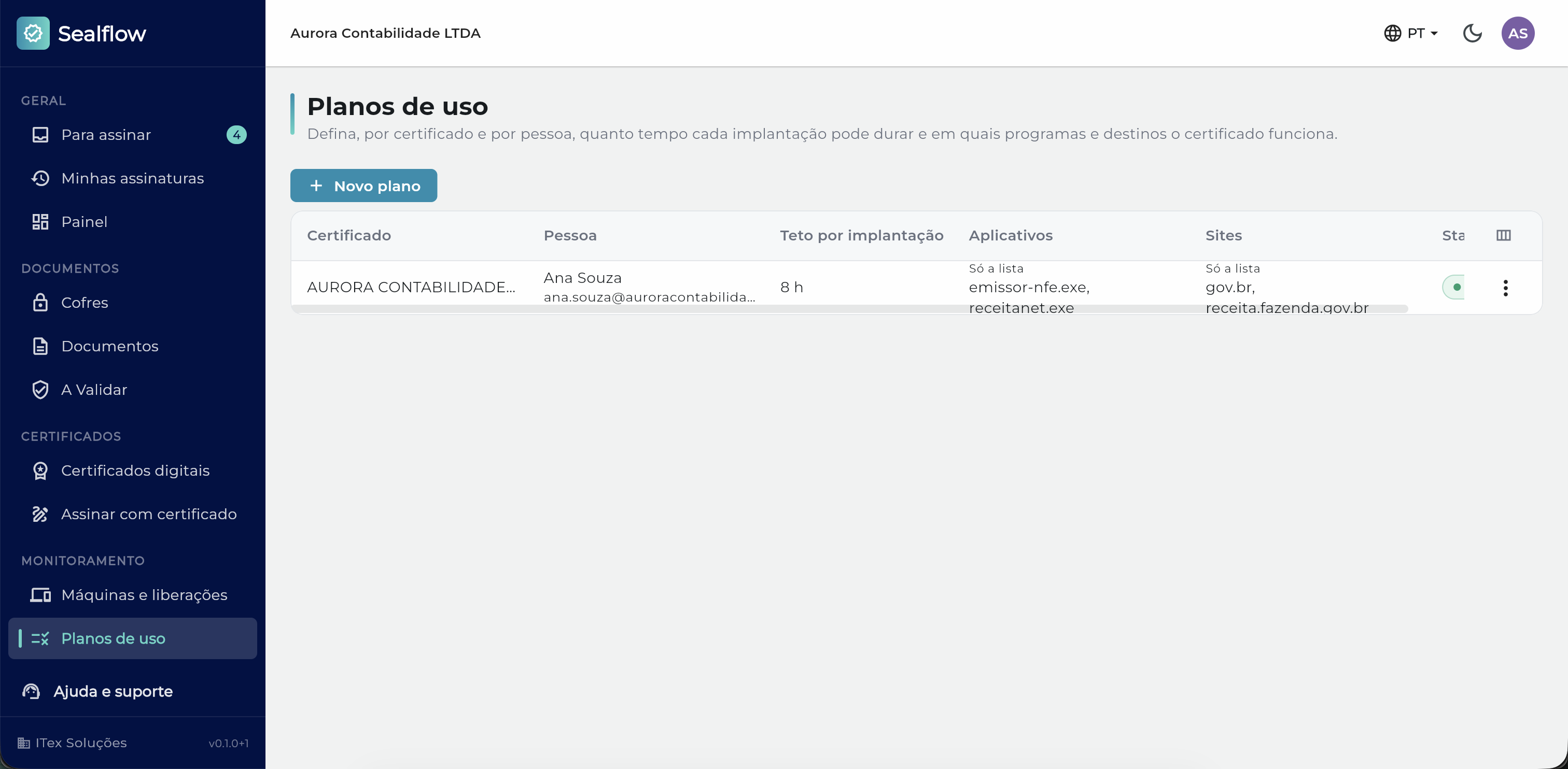
Task: Toggle status switch for Ana Souza plan
Action: click(x=1453, y=287)
